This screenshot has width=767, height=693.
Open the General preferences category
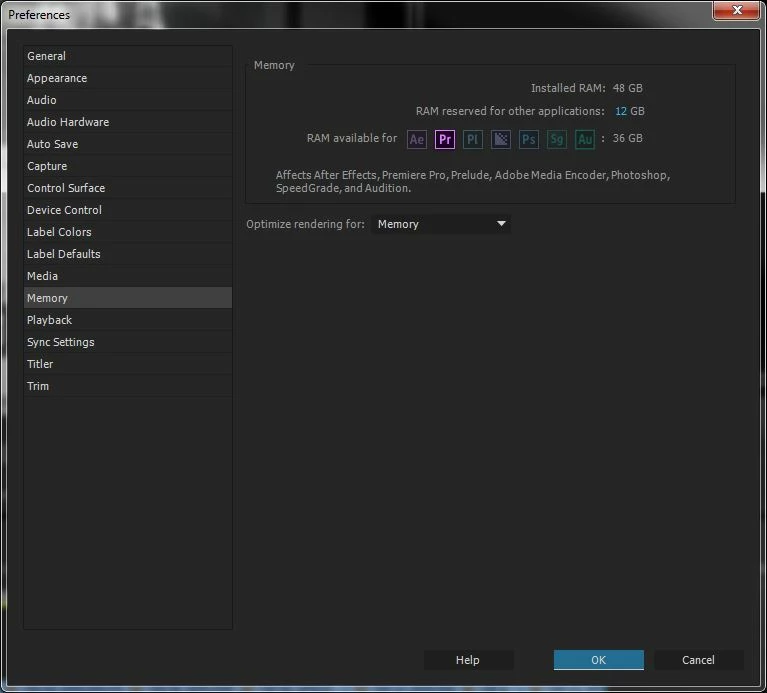[128, 56]
